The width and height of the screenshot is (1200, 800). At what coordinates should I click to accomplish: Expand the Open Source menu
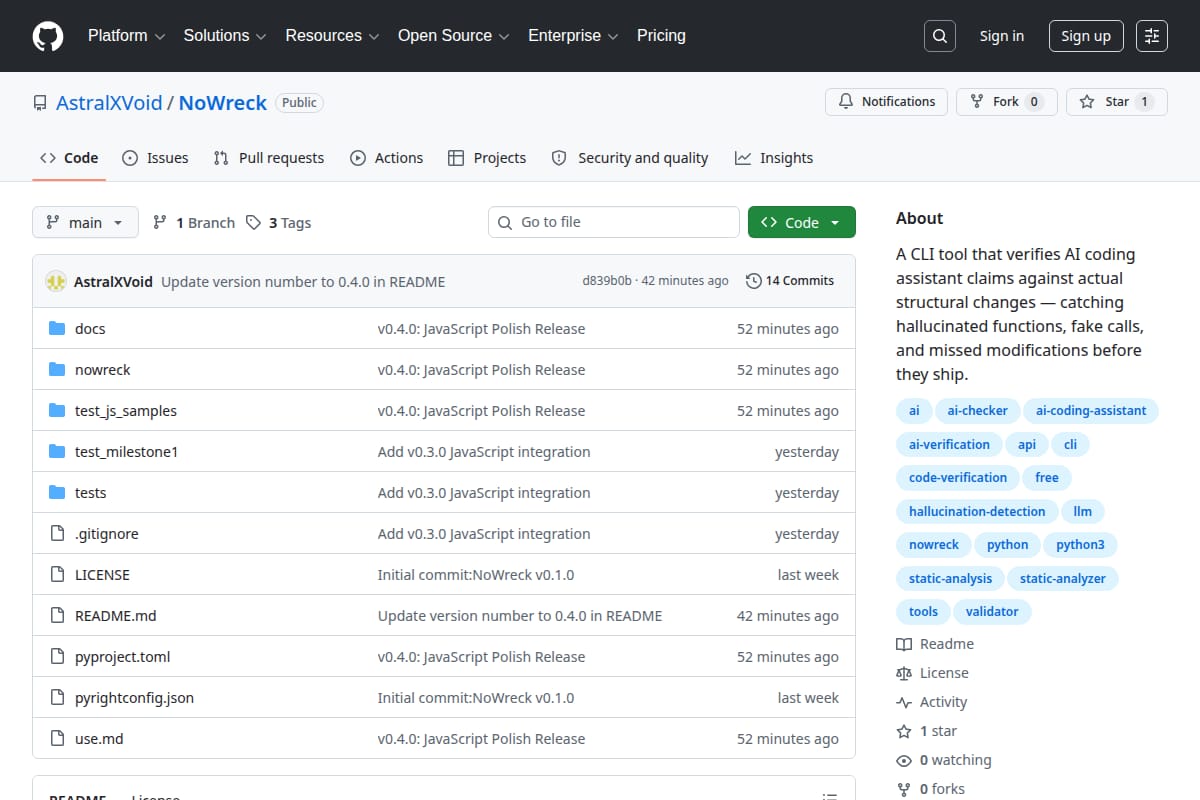coord(454,36)
